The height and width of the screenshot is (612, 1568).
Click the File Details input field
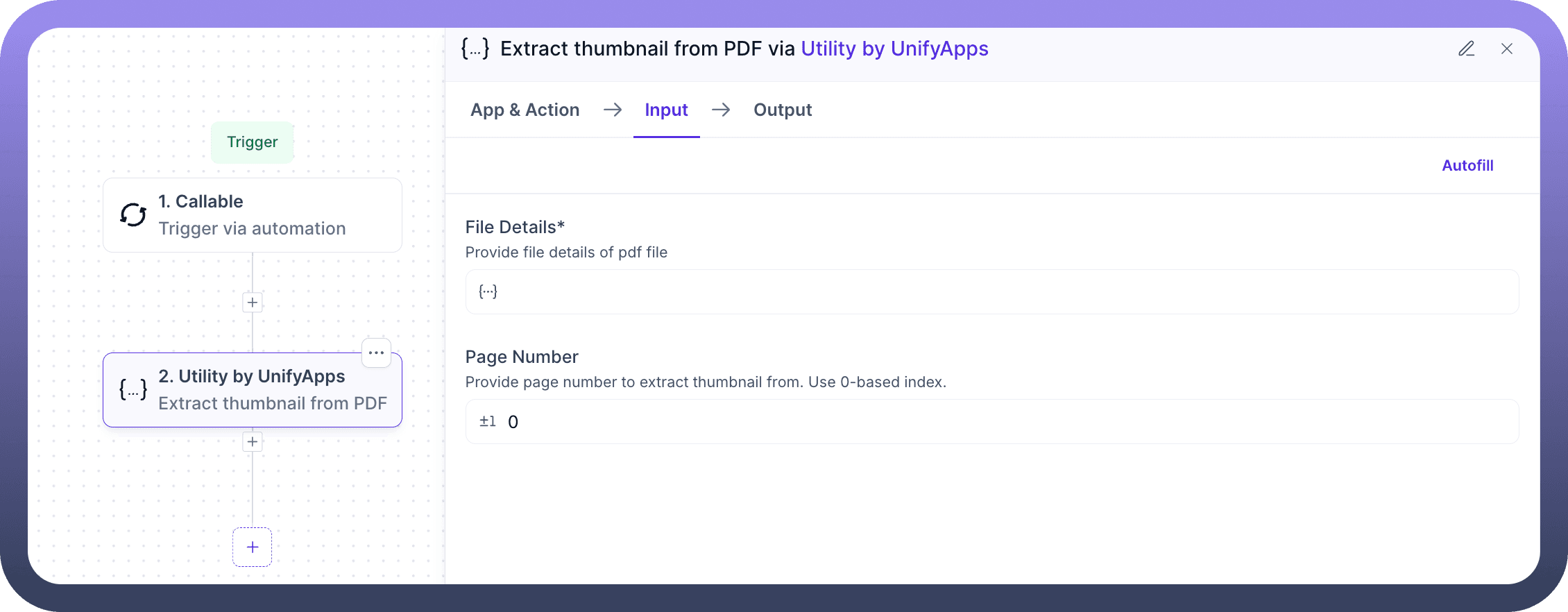[x=992, y=291]
